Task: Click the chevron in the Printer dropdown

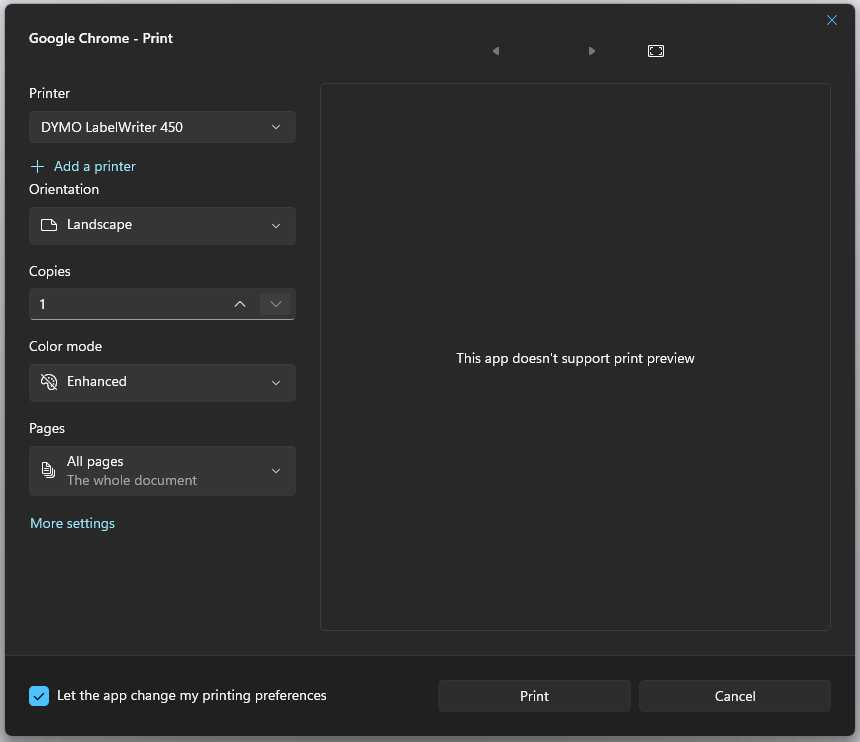Action: (x=276, y=127)
